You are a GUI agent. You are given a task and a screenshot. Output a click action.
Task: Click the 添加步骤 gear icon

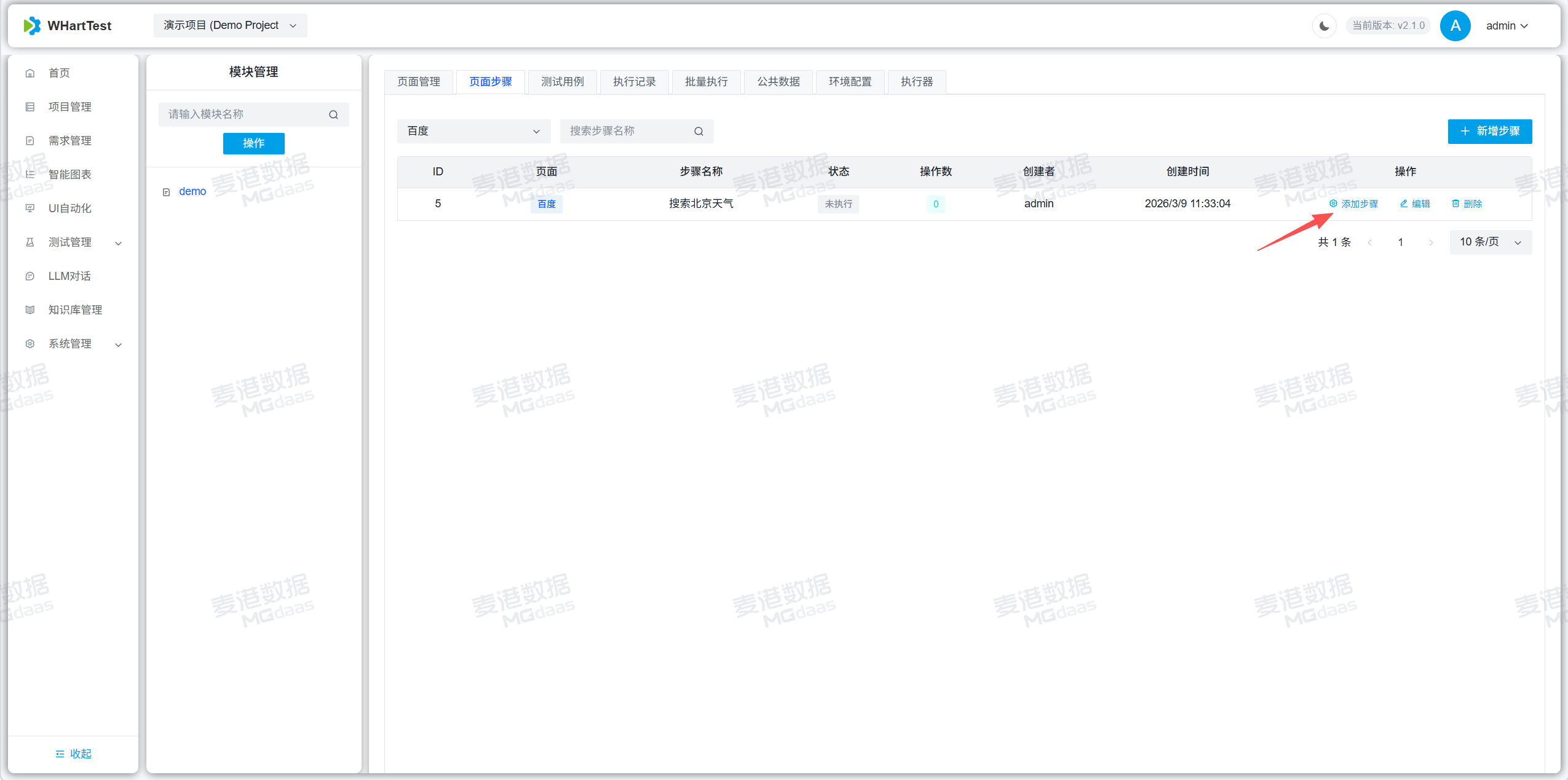(1333, 204)
